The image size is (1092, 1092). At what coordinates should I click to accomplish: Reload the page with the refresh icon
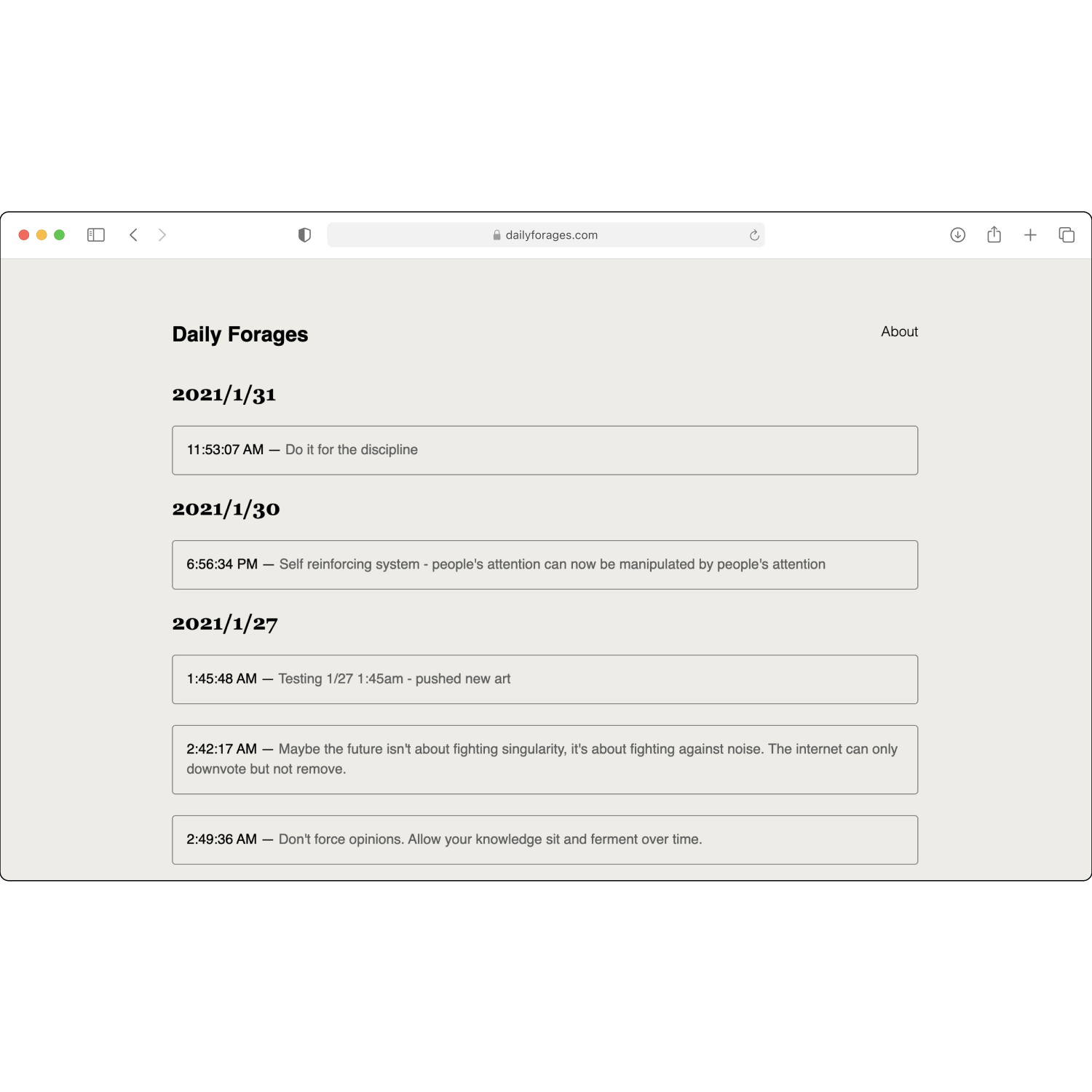pos(754,235)
